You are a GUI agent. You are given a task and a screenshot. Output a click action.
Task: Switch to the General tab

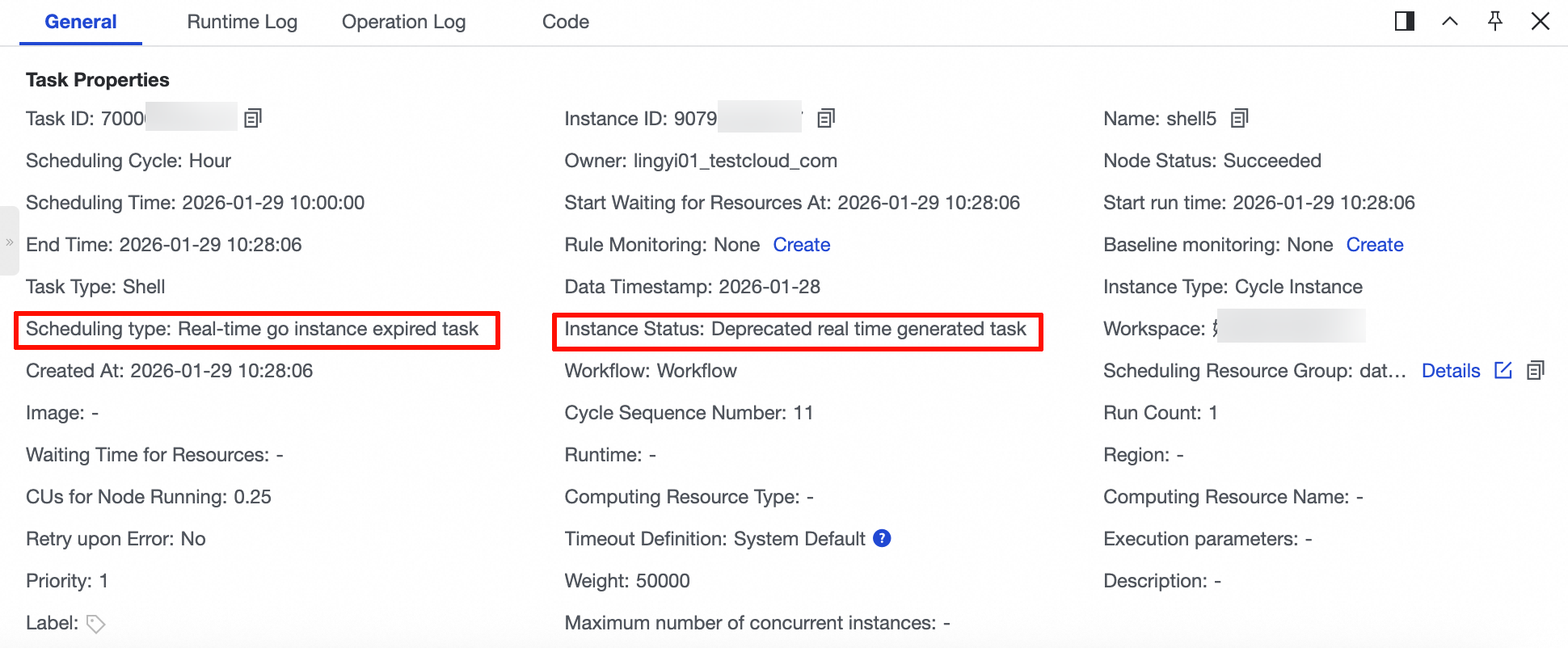(81, 22)
